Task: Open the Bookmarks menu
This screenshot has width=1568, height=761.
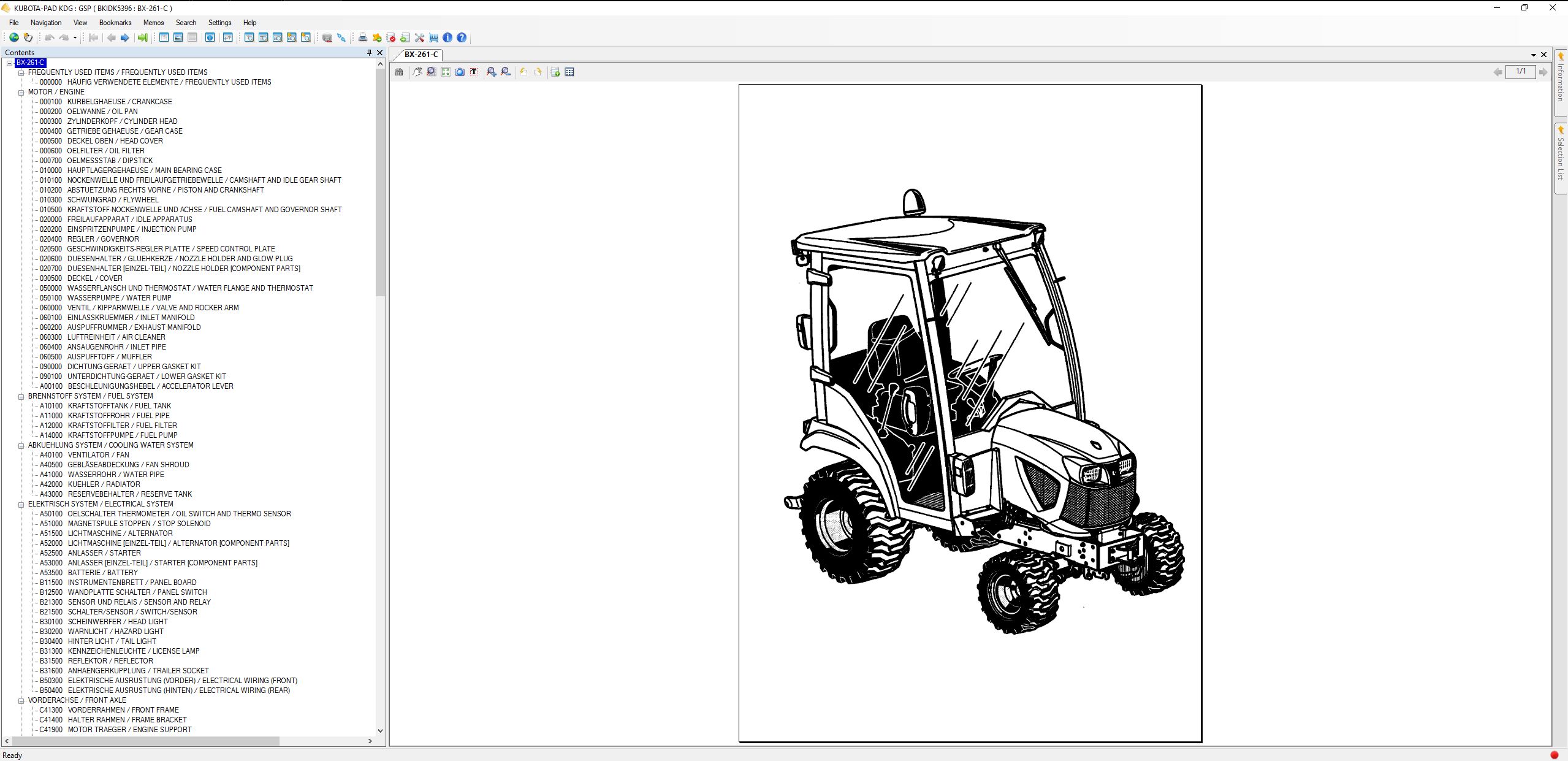Action: pyautogui.click(x=115, y=23)
